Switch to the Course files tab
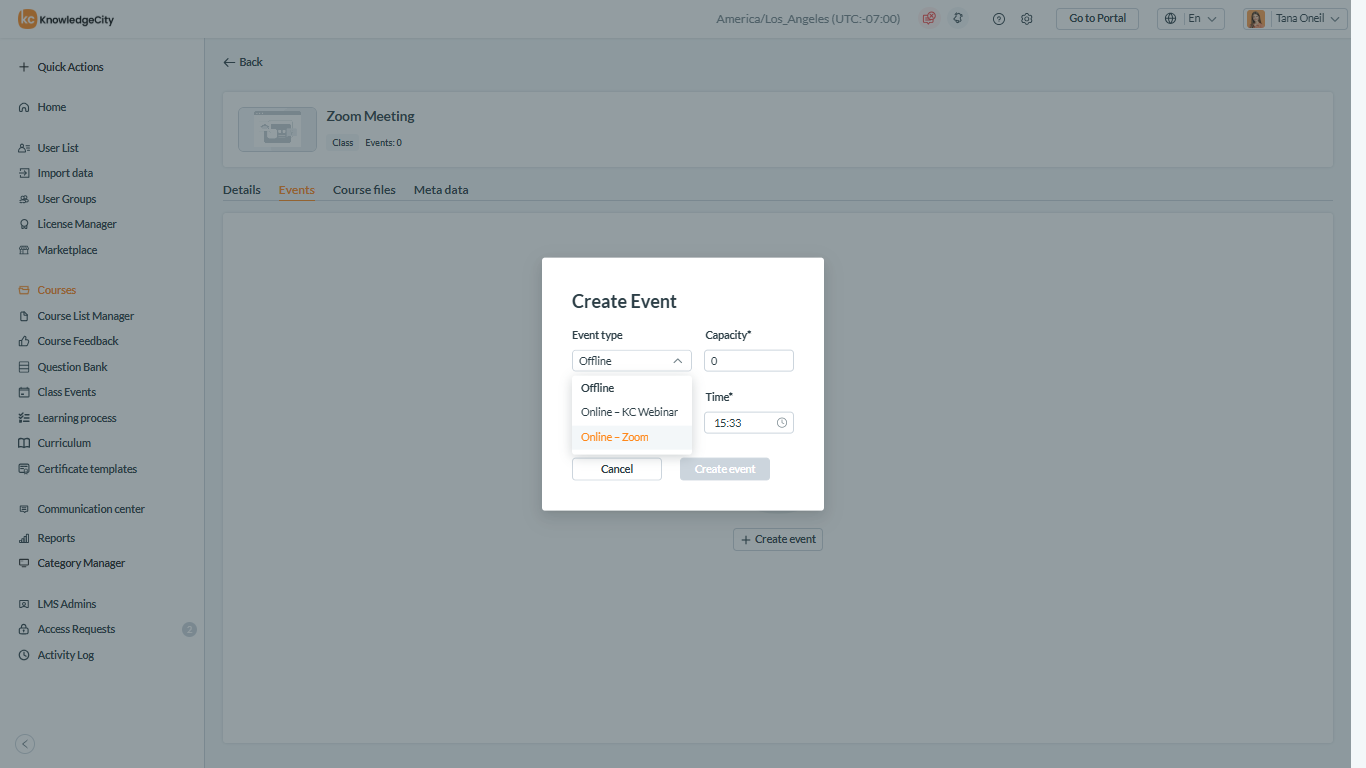 click(364, 190)
